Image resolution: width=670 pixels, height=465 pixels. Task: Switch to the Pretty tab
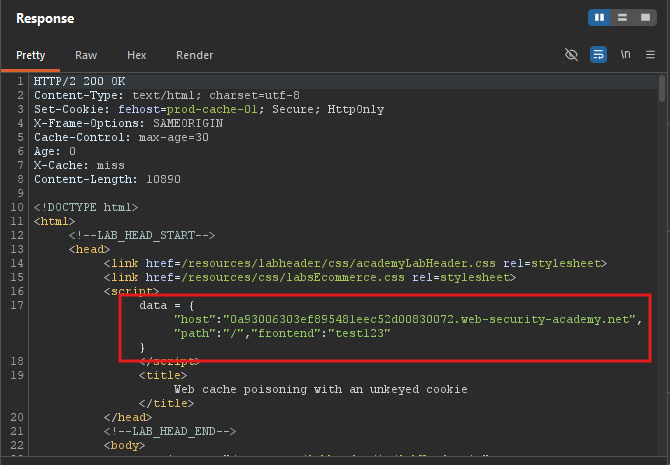(x=30, y=55)
